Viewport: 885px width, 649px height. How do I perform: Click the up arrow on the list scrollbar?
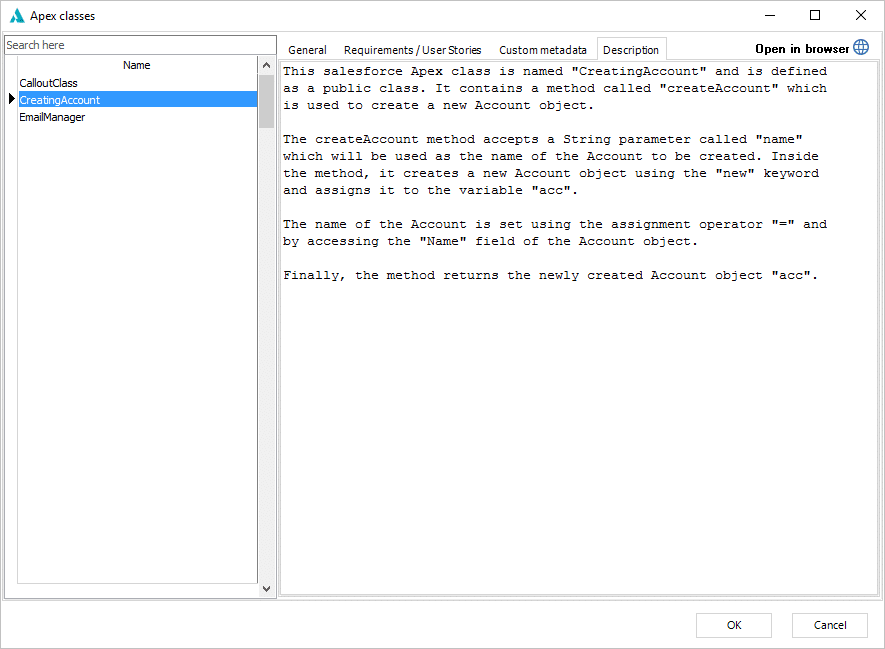(x=265, y=63)
